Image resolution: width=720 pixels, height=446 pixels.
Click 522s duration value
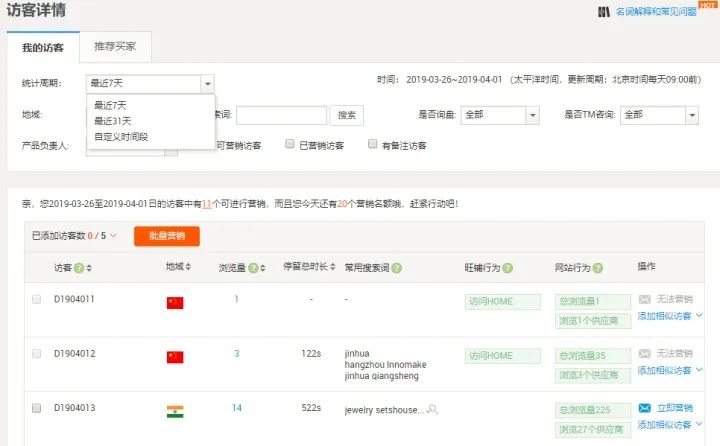311,408
